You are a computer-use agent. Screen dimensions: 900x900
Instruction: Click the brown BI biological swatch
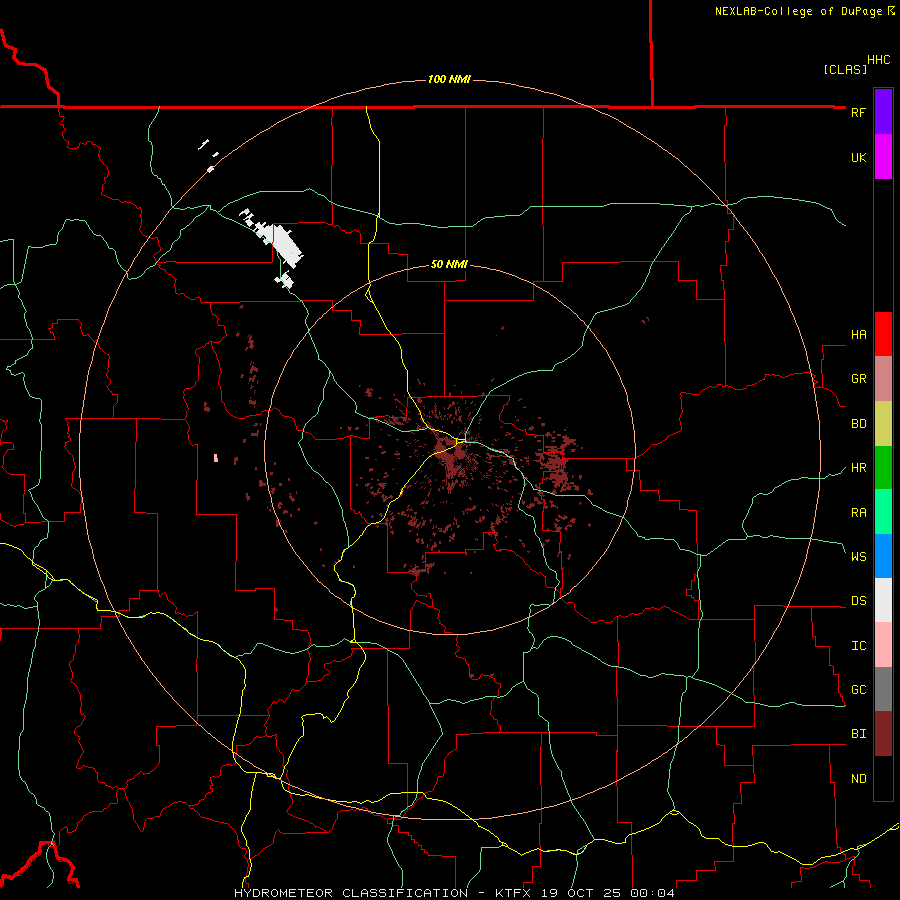tap(883, 734)
